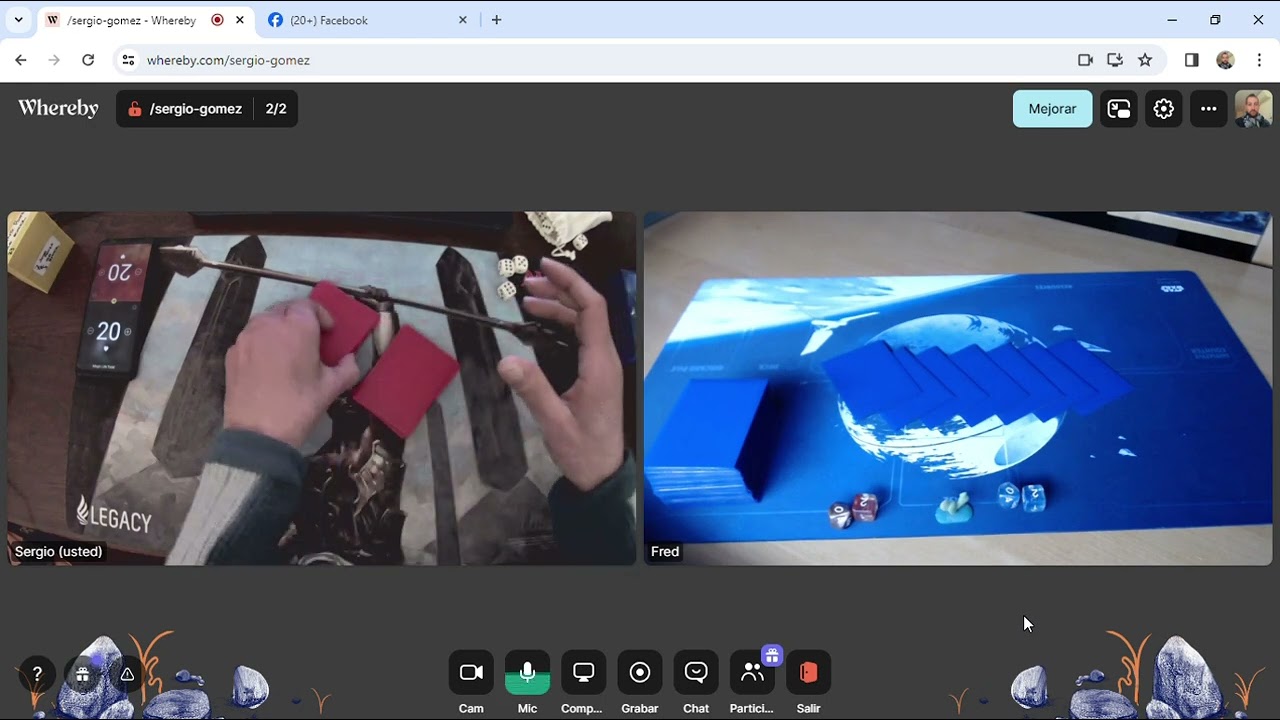This screenshot has width=1280, height=720.
Task: Click install app icon in address bar
Action: (1115, 60)
